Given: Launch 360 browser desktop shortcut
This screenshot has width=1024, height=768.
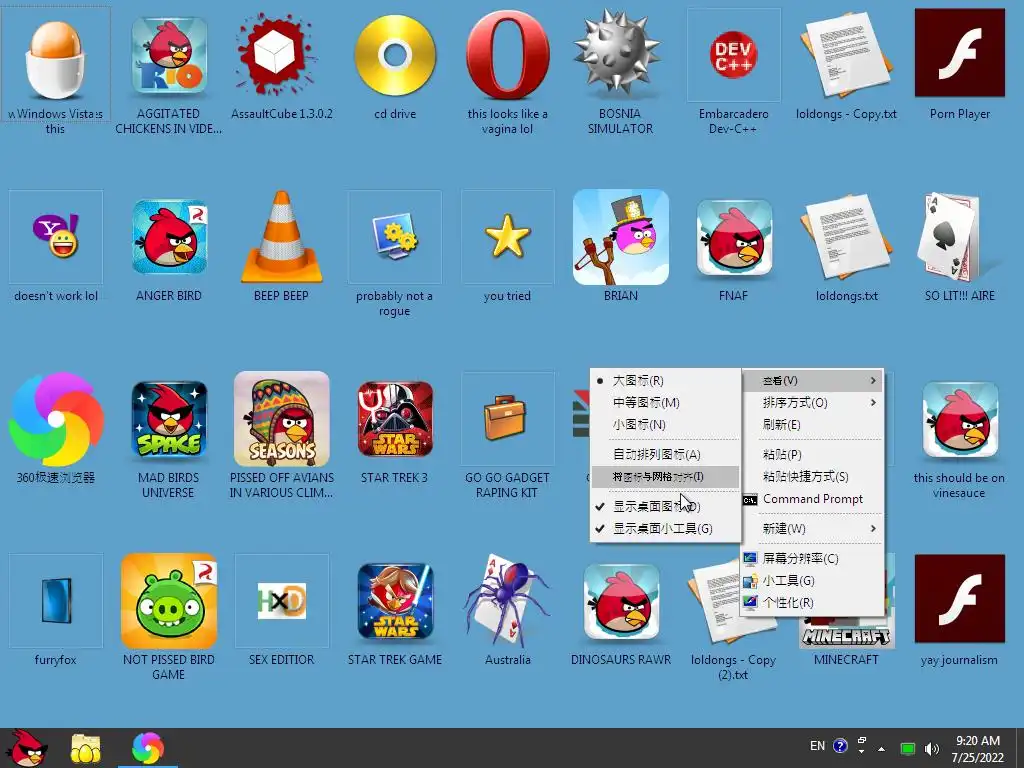Looking at the screenshot, I should click(x=56, y=419).
